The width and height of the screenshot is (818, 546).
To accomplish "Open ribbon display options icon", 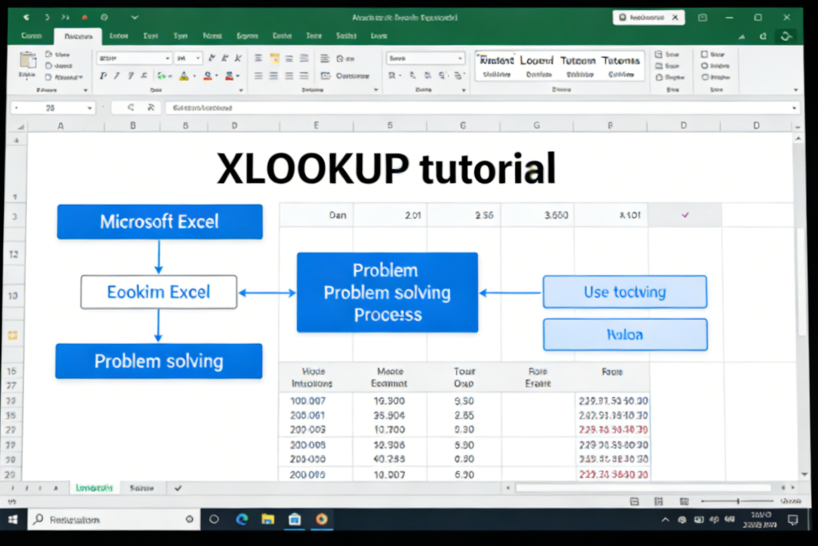I will [x=702, y=18].
